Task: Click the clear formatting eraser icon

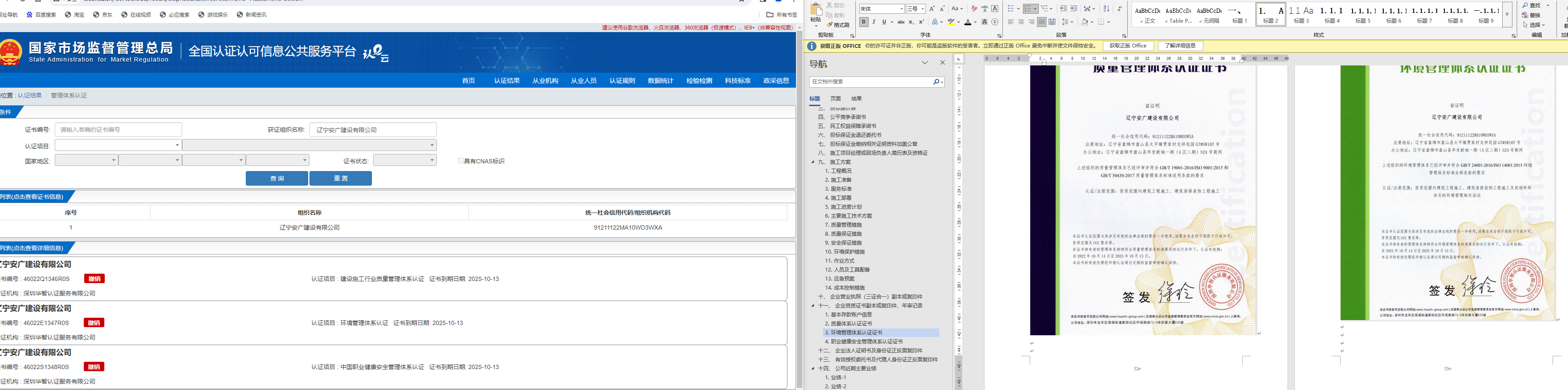Action: click(974, 9)
